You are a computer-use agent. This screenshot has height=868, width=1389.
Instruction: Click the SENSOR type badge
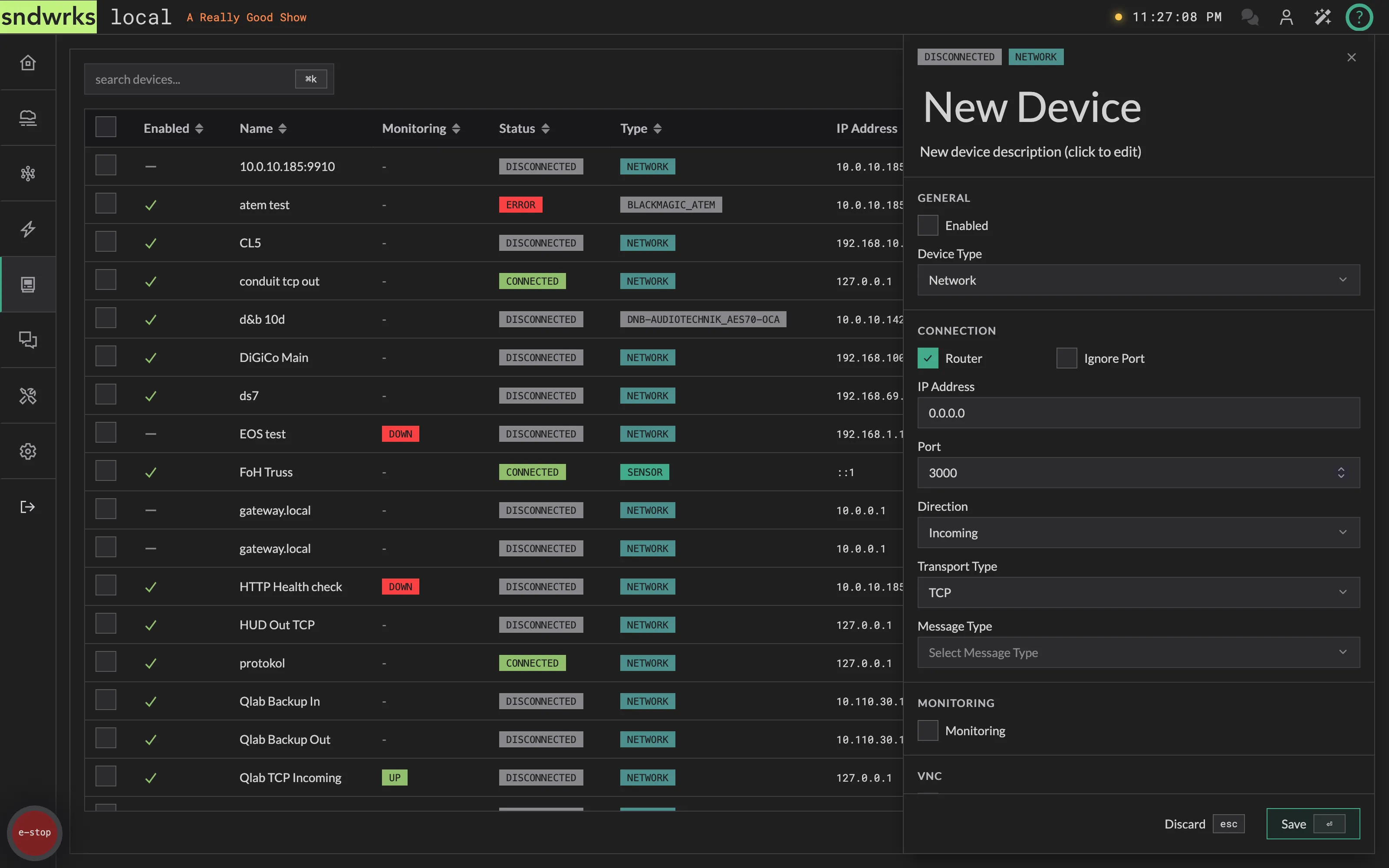click(644, 473)
